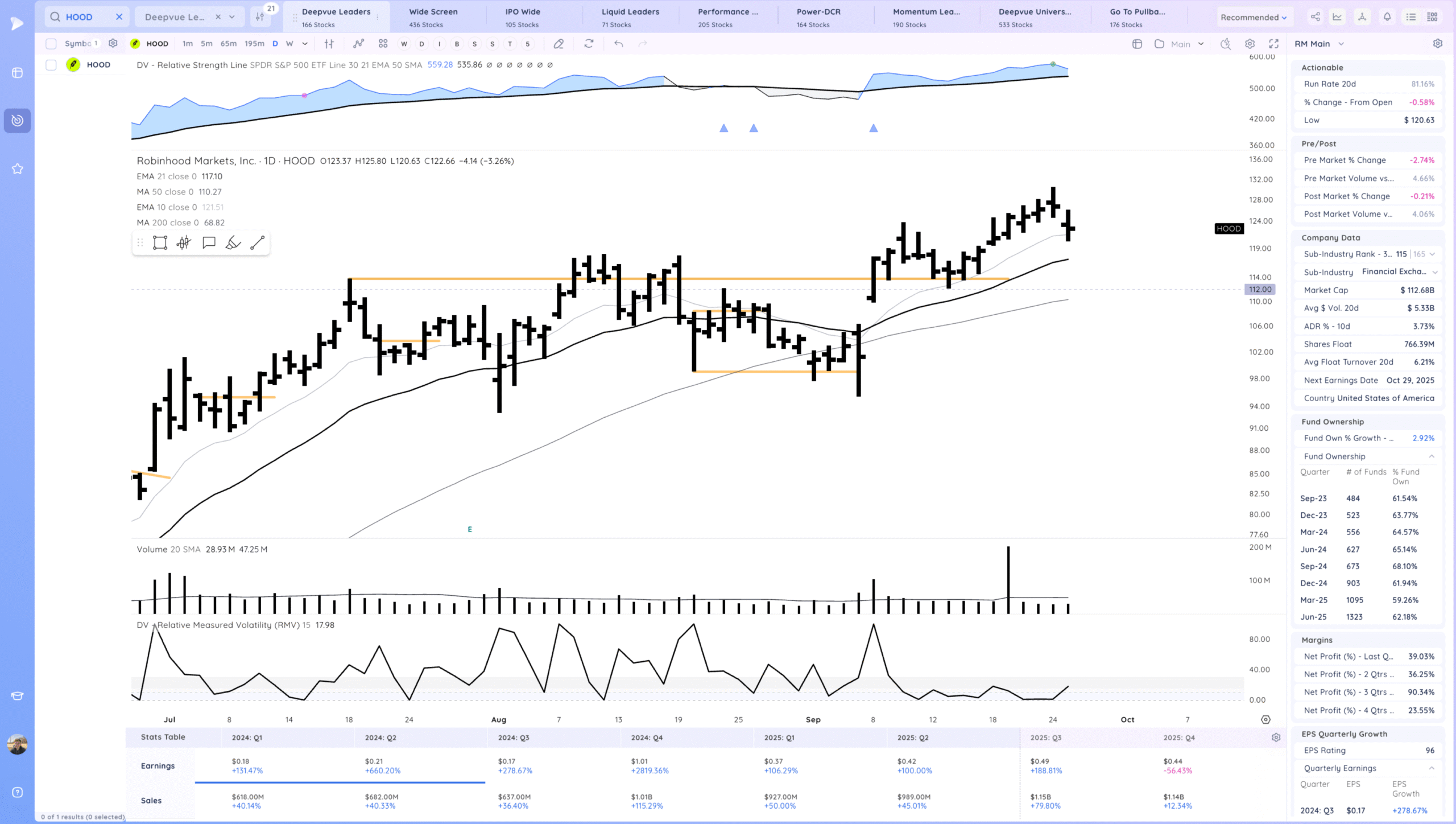1456x824 pixels.
Task: Select the 195m timeframe
Action: pyautogui.click(x=254, y=44)
